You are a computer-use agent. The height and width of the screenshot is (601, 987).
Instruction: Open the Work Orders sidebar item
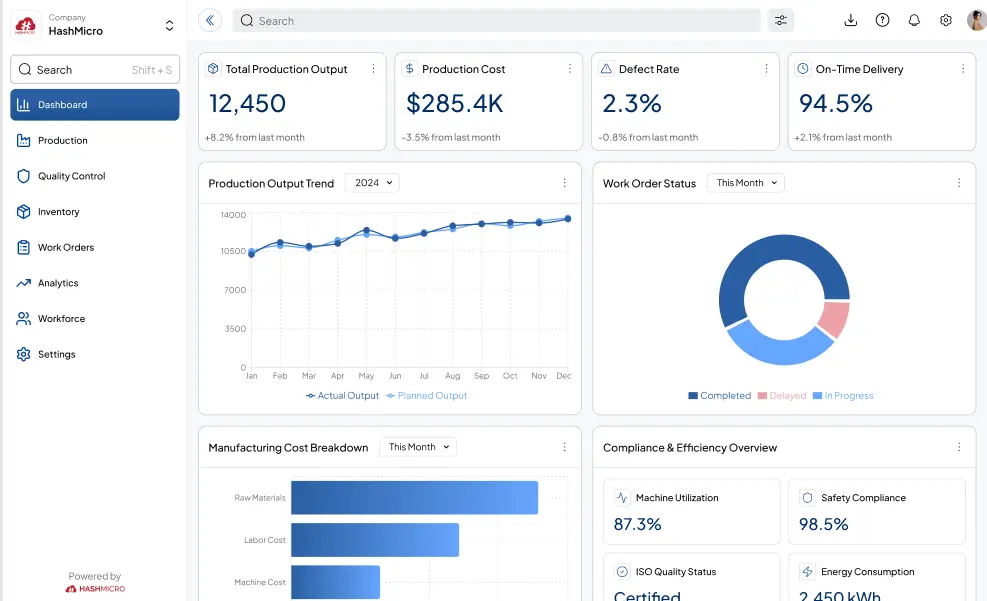point(66,247)
